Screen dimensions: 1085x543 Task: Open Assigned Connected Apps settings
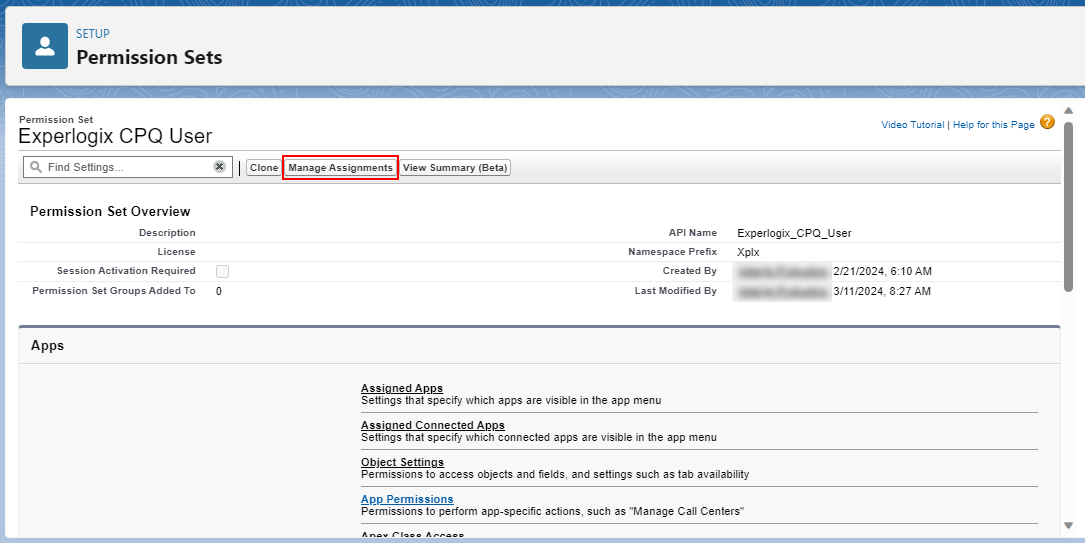point(433,425)
